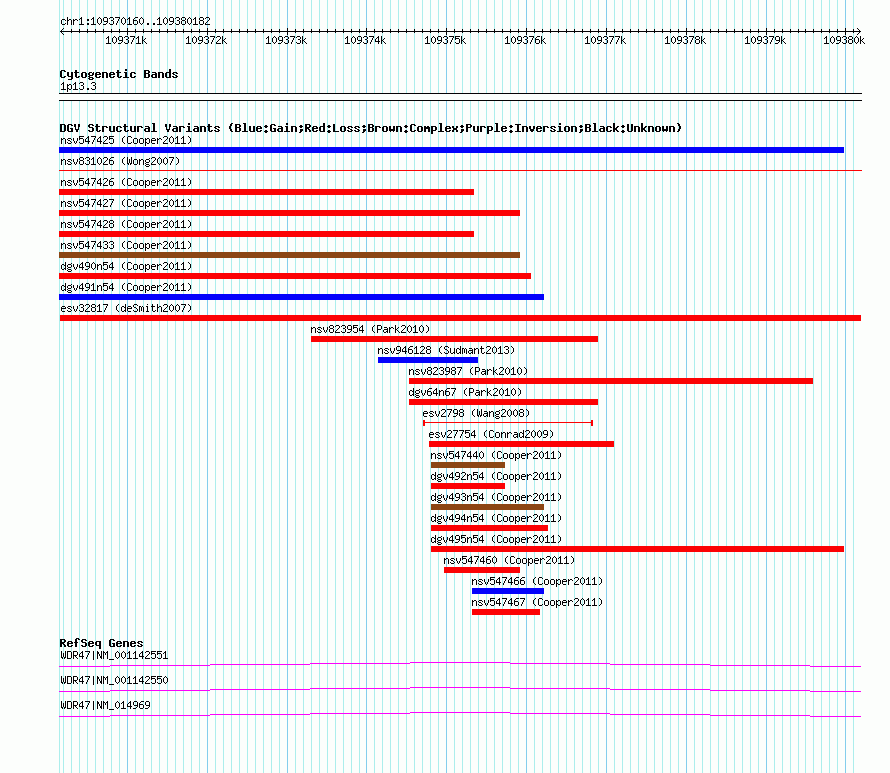Click WDR47|NM_001142550 gene label
Screen dimensions: 890x773
click(x=114, y=680)
